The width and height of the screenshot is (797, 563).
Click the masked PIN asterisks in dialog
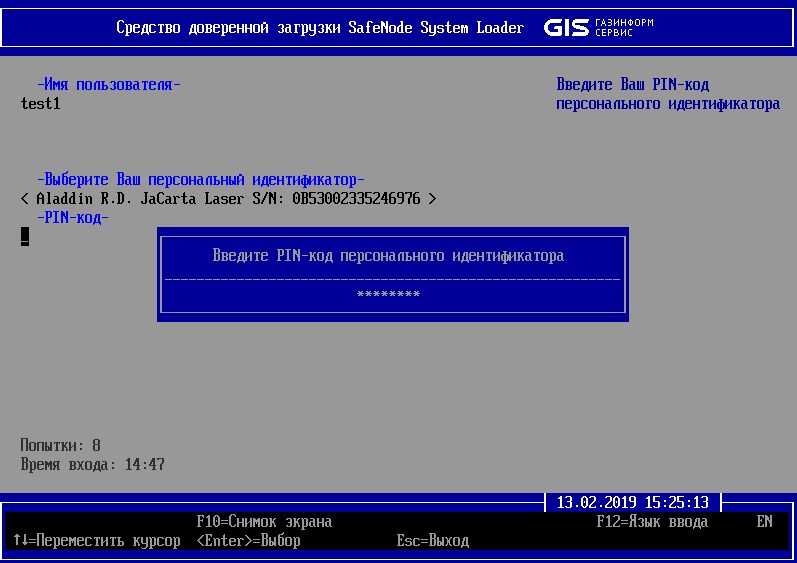coord(388,294)
